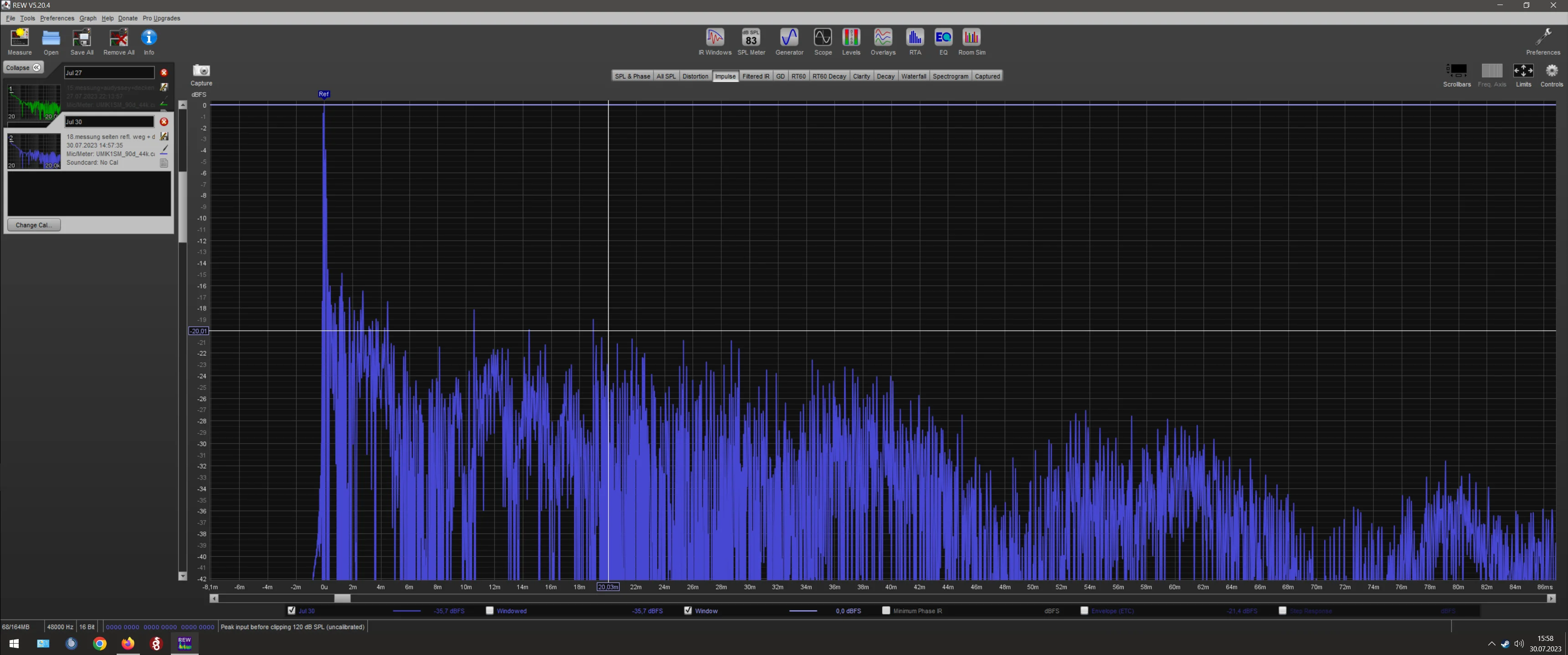Click the Measure toolbar icon
This screenshot has height=655, width=1568.
coord(20,41)
